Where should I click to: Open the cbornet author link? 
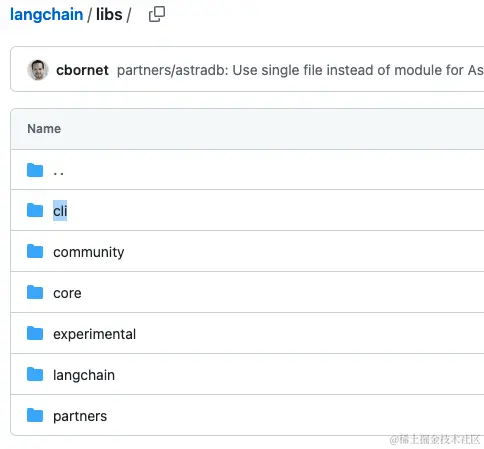[82, 70]
